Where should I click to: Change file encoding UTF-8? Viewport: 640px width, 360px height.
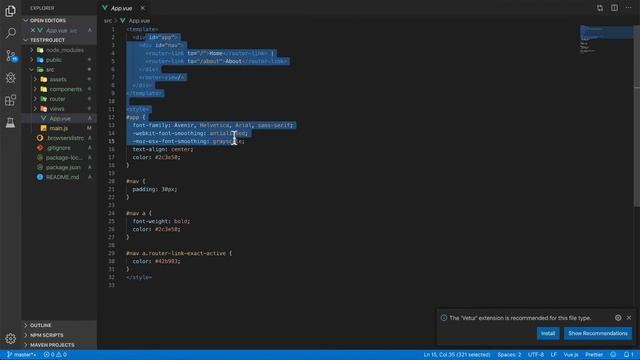pyautogui.click(x=536, y=355)
